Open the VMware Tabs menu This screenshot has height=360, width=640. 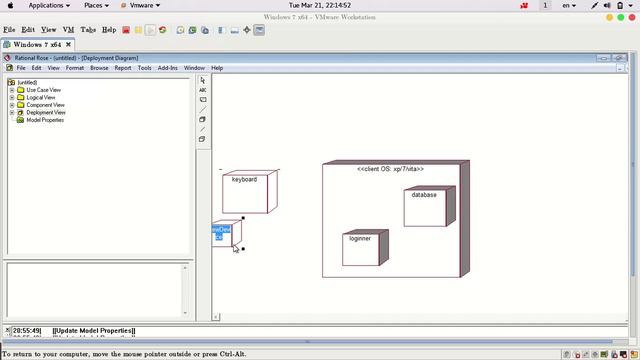tap(88, 30)
